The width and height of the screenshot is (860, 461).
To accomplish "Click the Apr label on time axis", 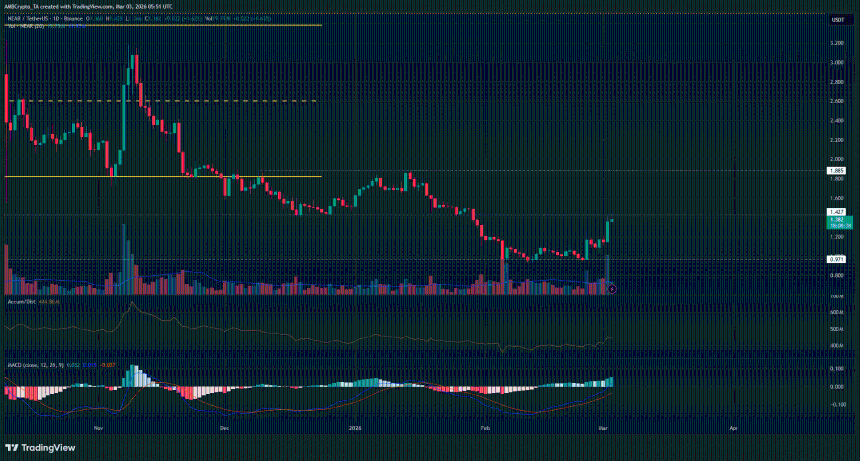I will pyautogui.click(x=734, y=427).
